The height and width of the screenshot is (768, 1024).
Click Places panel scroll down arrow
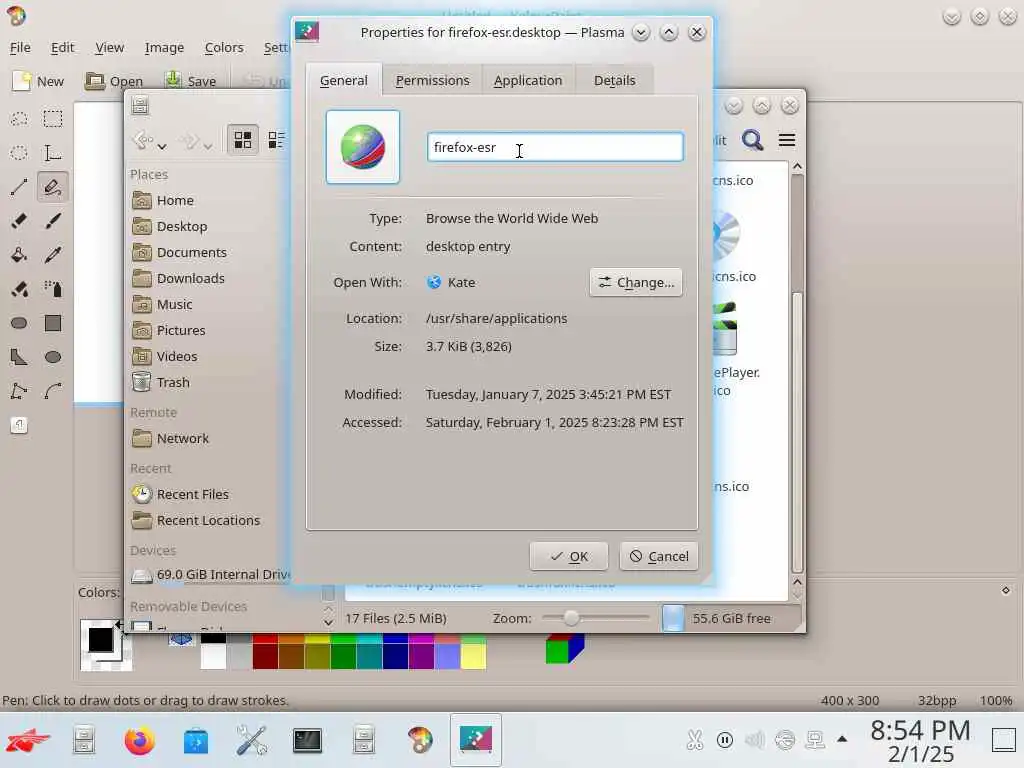tap(328, 622)
